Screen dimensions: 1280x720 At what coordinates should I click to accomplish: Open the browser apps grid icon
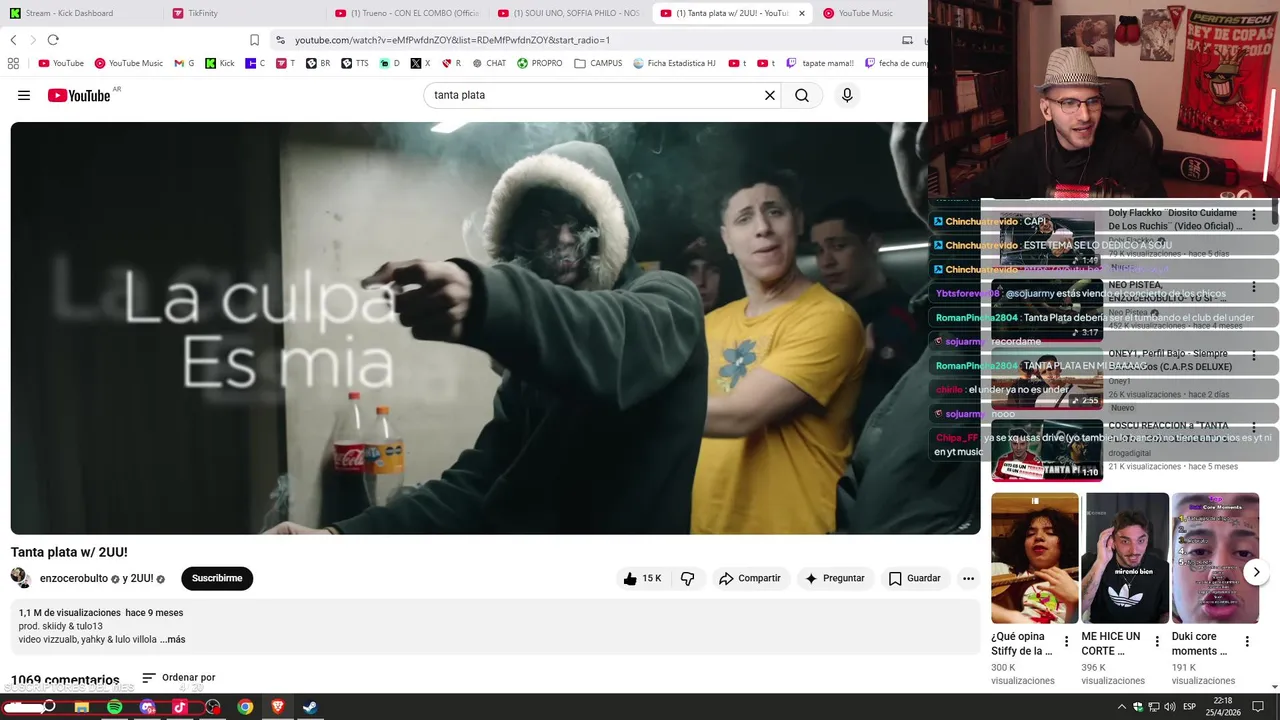pyautogui.click(x=13, y=63)
